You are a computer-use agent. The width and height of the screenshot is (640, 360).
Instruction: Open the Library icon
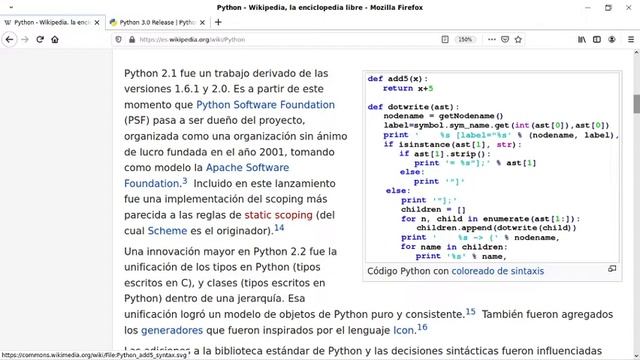tap(582, 40)
